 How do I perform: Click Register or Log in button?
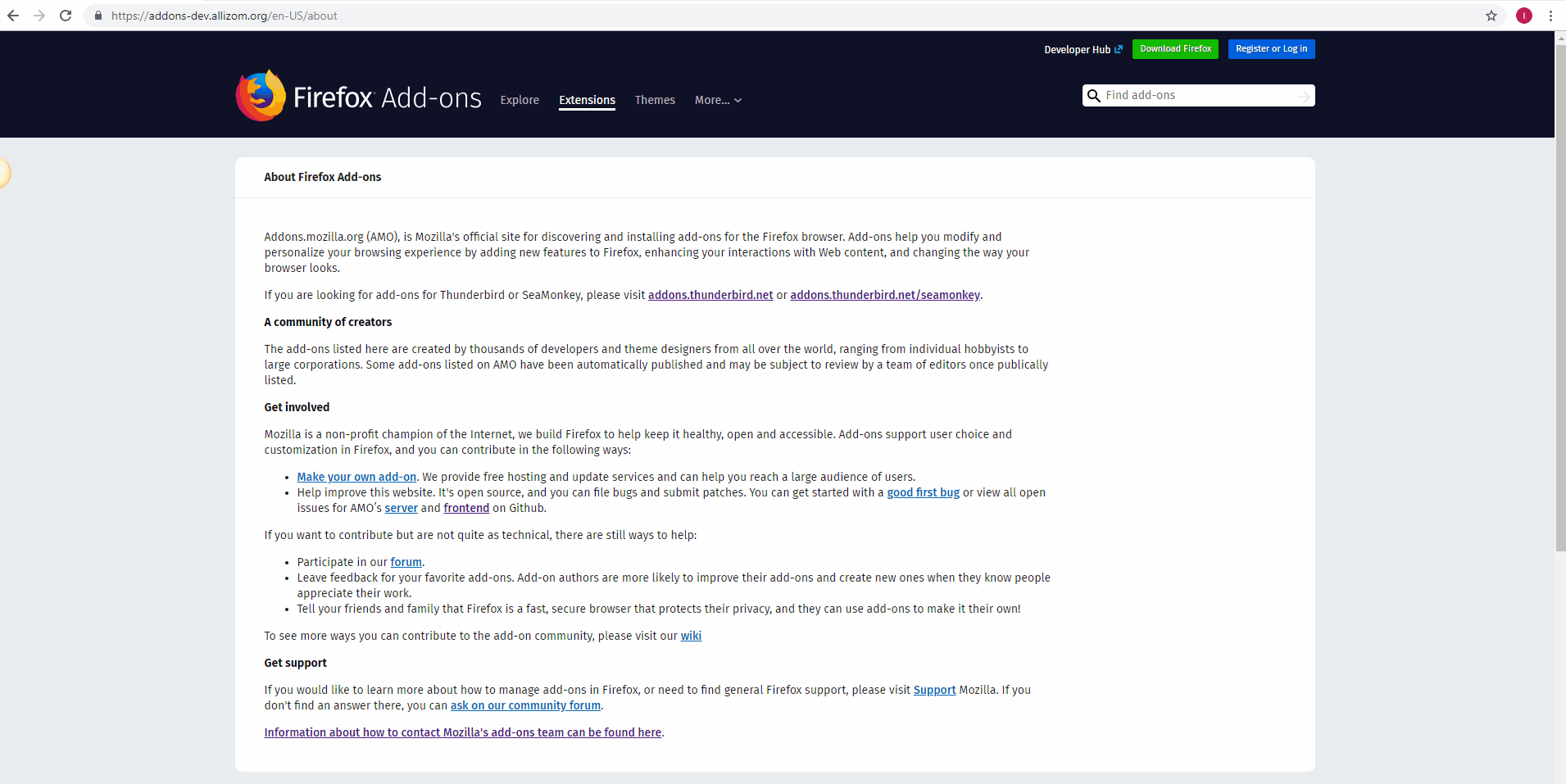click(1271, 49)
